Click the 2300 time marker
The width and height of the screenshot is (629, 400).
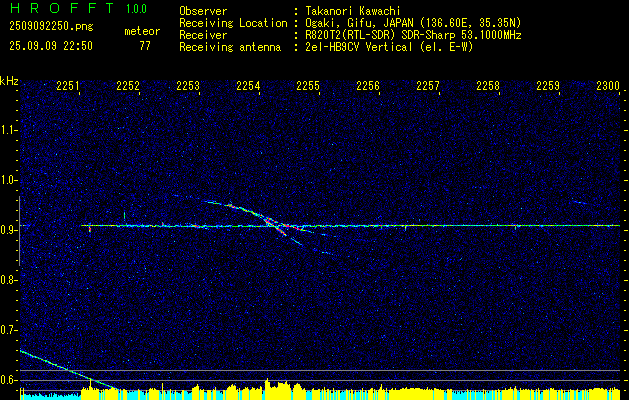coord(608,86)
